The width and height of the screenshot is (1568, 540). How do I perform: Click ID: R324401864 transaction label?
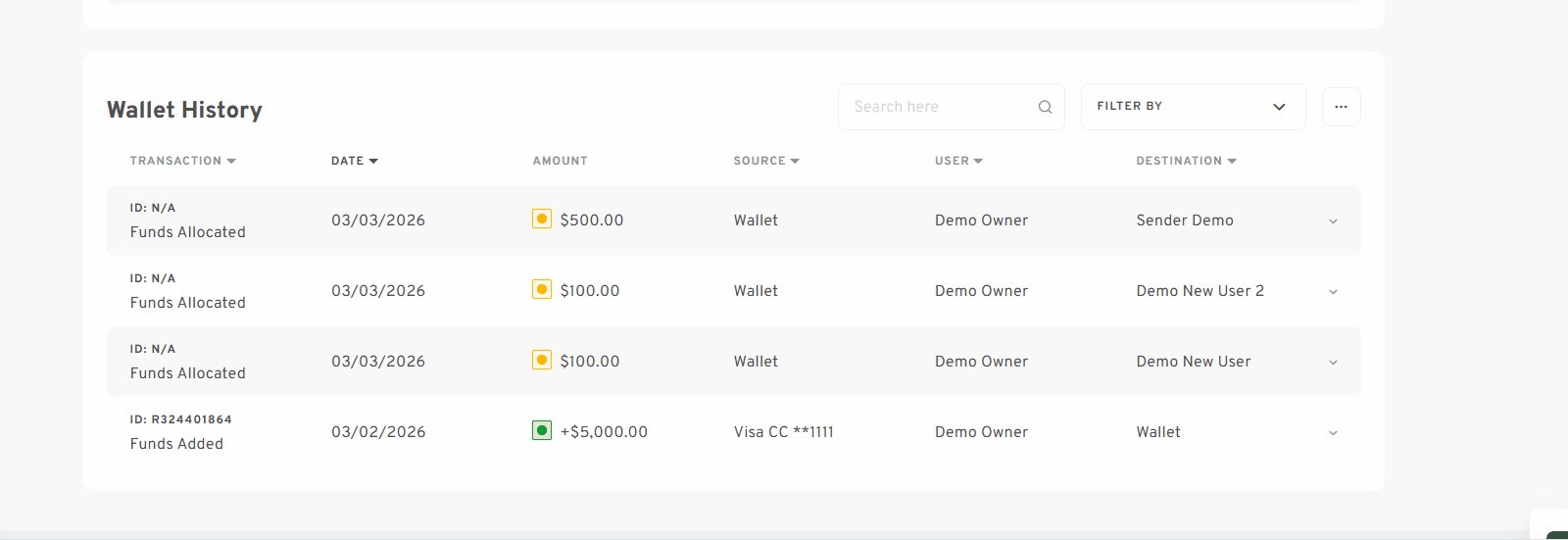[x=180, y=419]
